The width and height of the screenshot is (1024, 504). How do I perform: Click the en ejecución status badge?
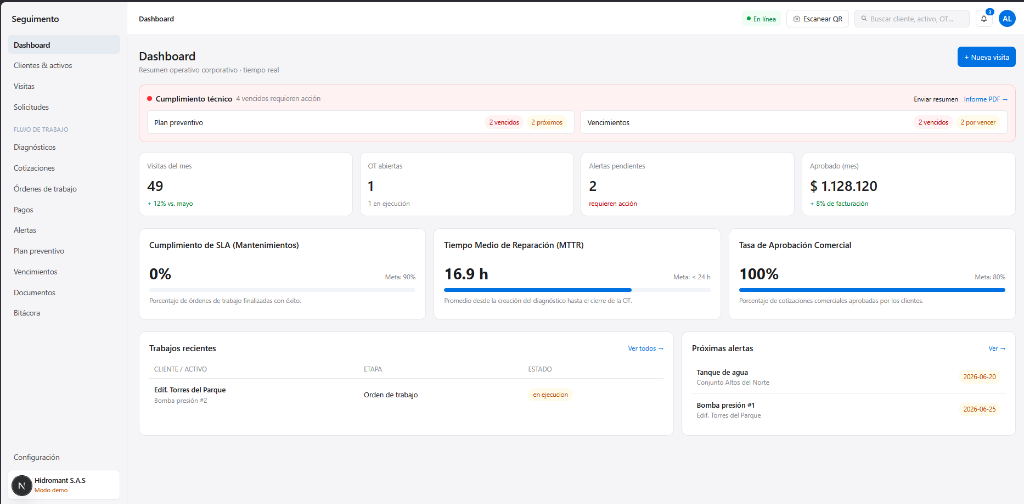550,395
